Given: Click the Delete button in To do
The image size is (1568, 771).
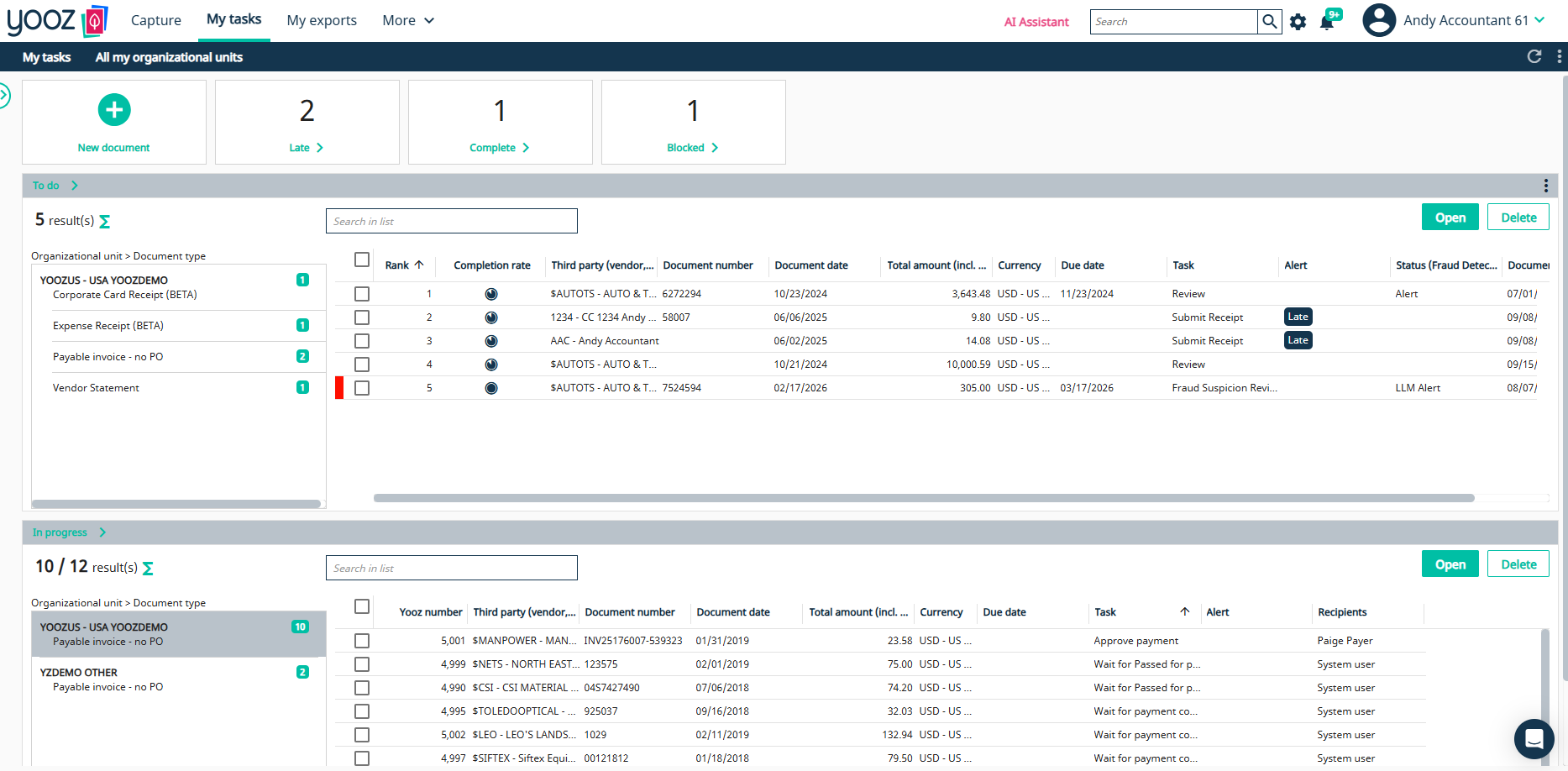Looking at the screenshot, I should [x=1518, y=218].
